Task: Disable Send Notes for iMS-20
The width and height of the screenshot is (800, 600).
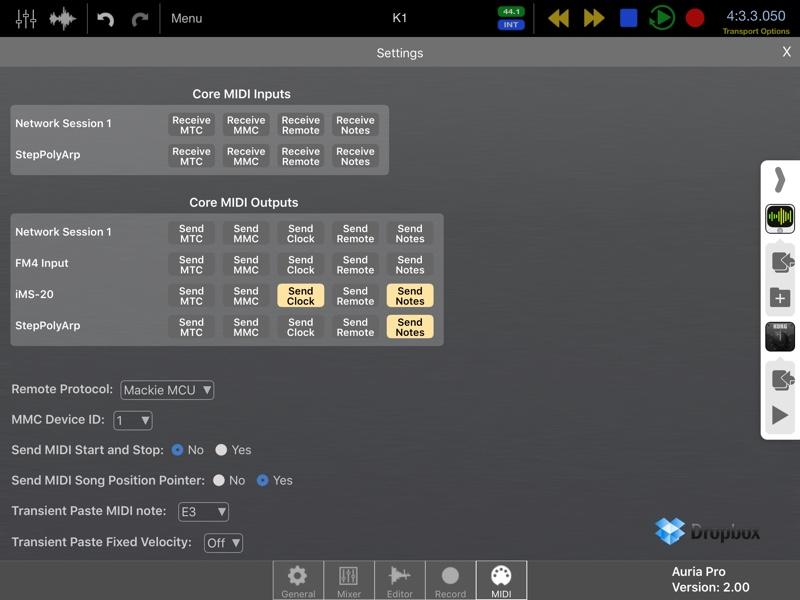Action: pyautogui.click(x=410, y=296)
